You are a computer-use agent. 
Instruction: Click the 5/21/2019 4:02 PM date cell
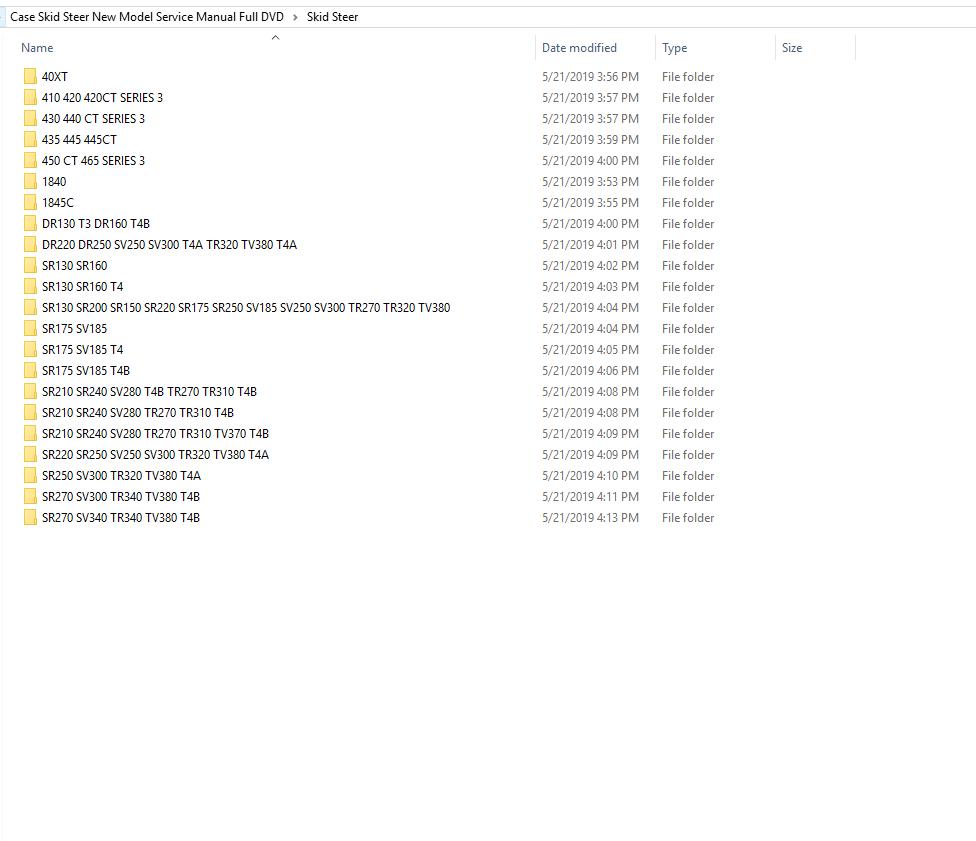point(590,266)
